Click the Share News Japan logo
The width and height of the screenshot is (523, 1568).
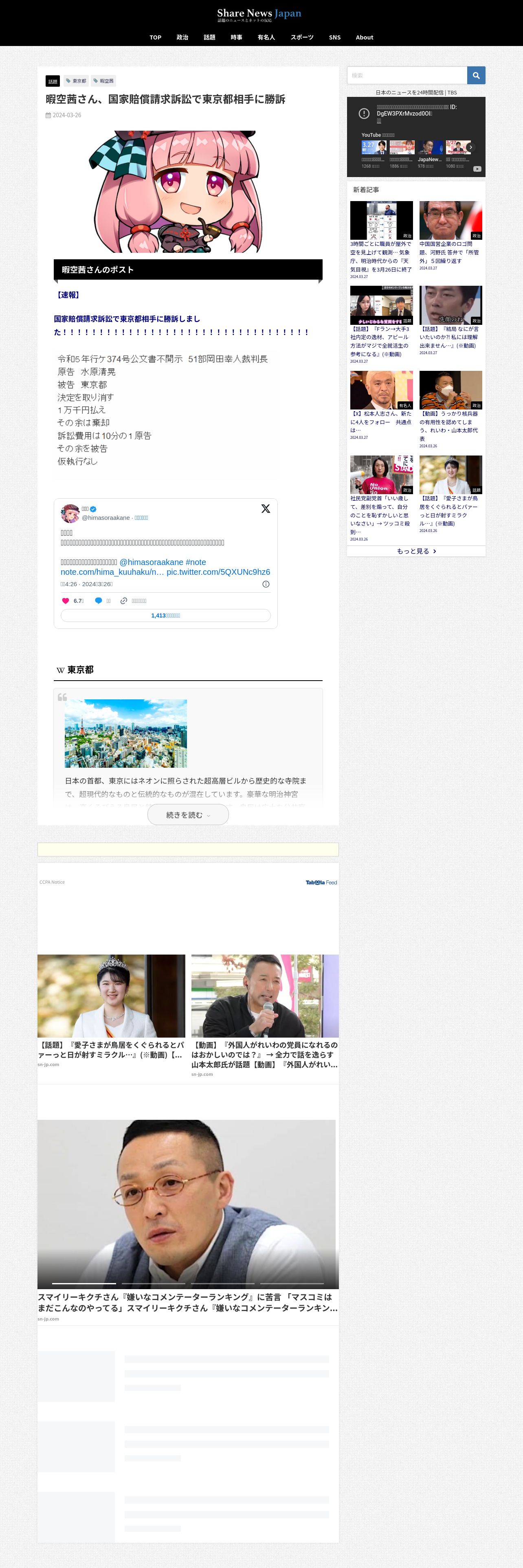(259, 15)
